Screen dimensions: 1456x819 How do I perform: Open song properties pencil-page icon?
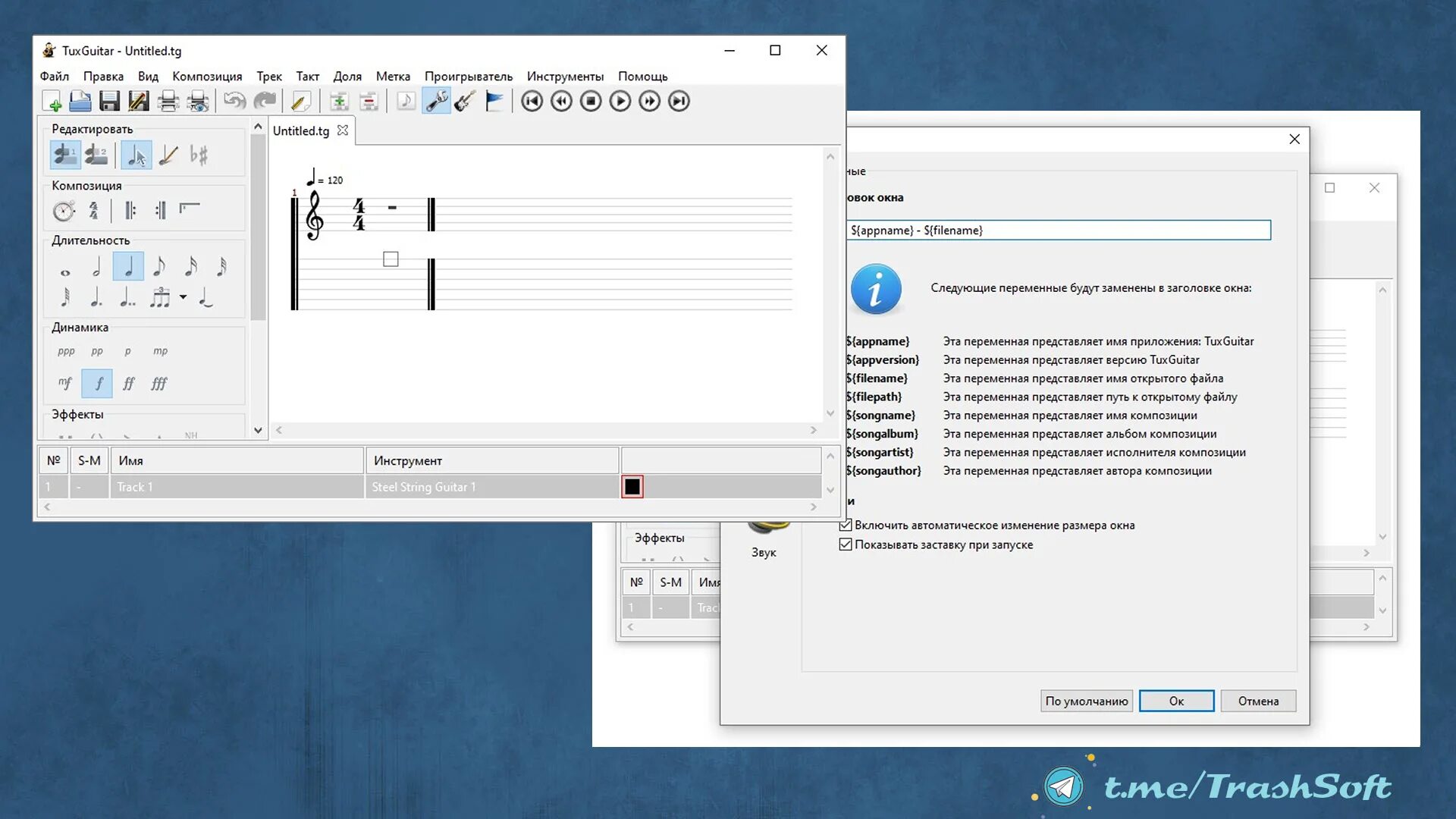[x=301, y=101]
